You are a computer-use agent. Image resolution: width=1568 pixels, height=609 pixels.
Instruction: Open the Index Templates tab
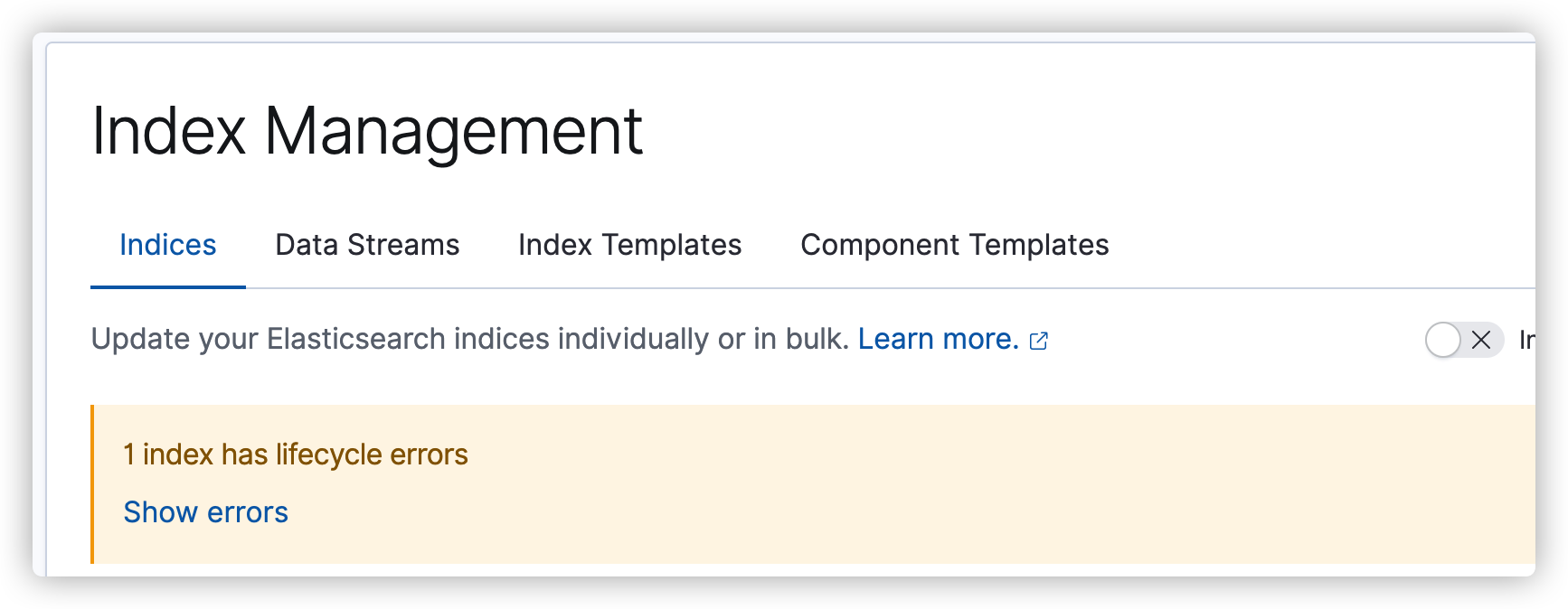[x=629, y=245]
